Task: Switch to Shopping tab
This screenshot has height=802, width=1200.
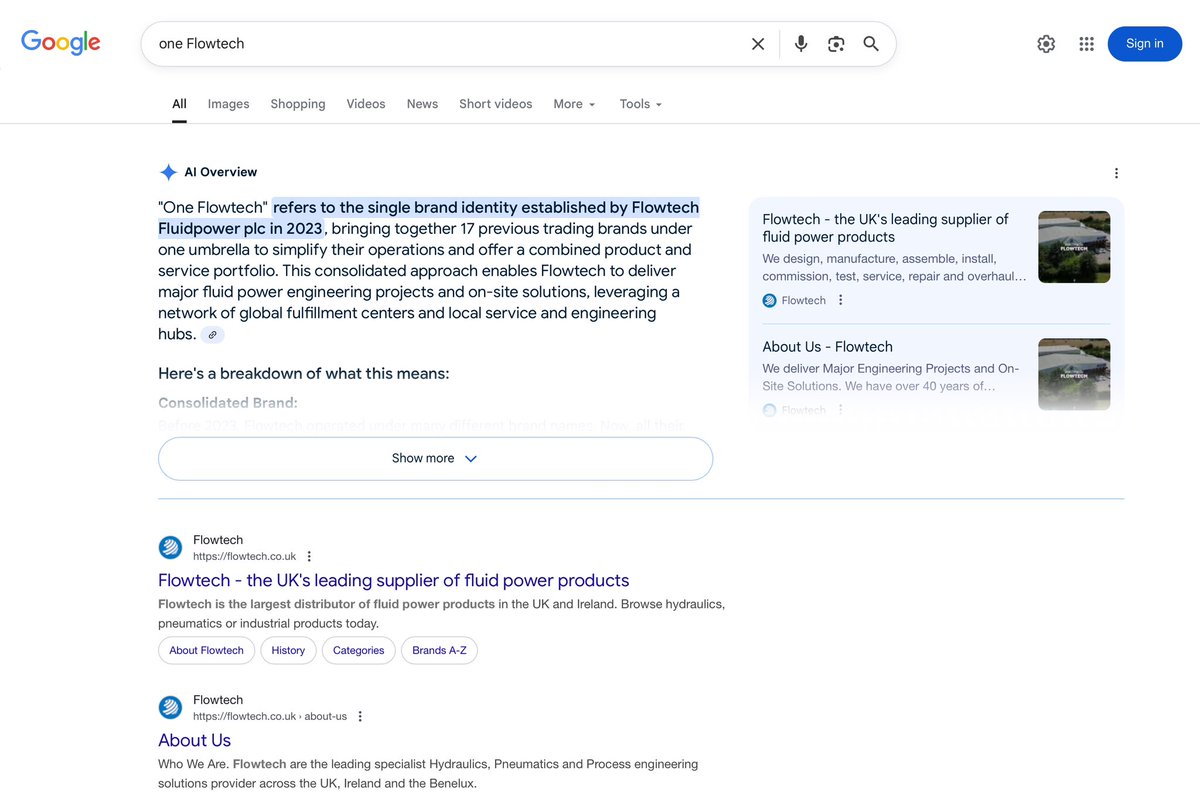Action: pos(298,104)
